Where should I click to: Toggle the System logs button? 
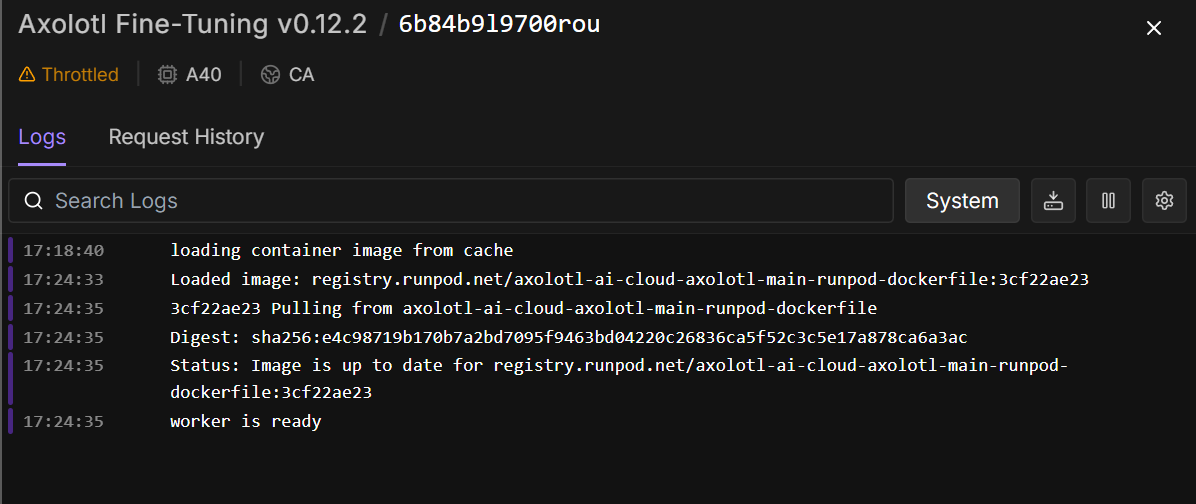coord(962,201)
